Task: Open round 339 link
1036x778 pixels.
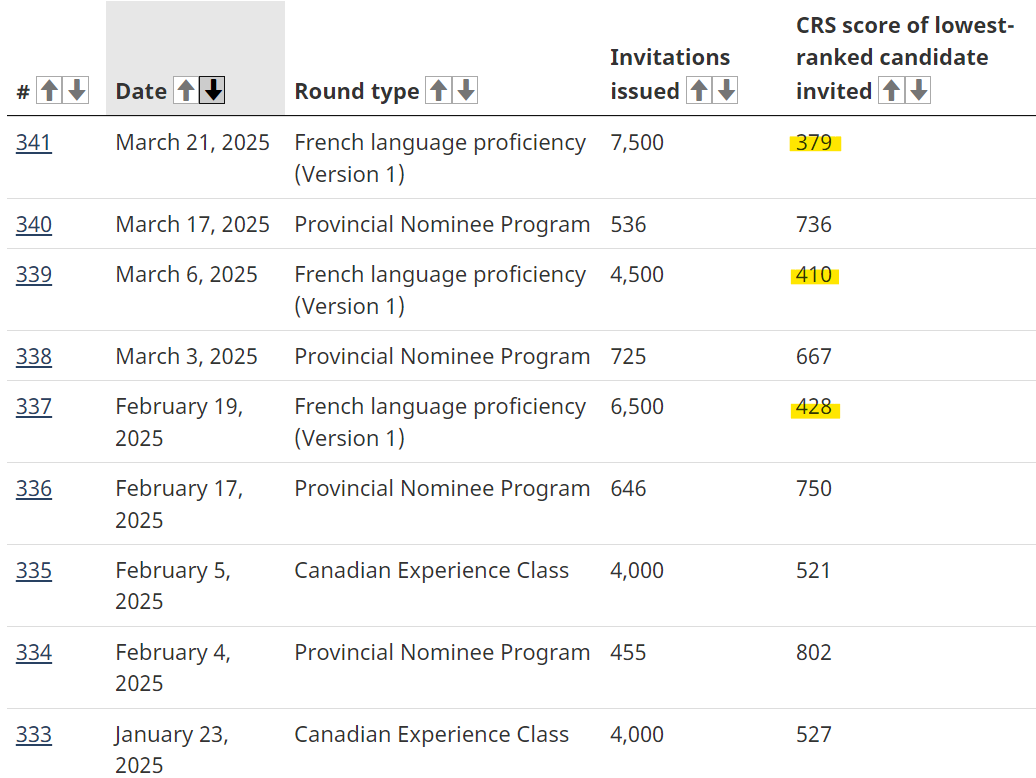Action: [33, 275]
